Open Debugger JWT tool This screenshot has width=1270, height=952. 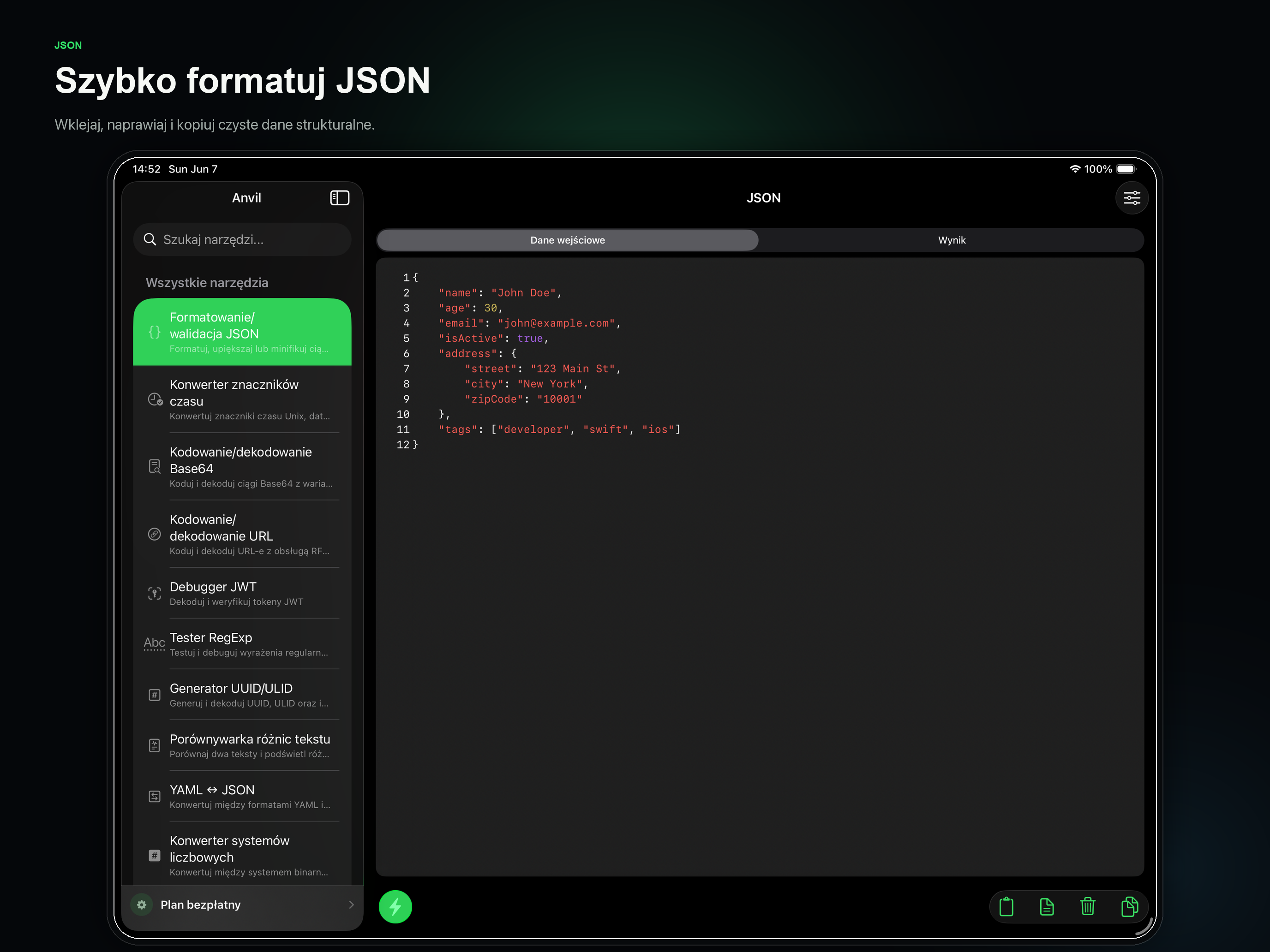click(x=242, y=593)
